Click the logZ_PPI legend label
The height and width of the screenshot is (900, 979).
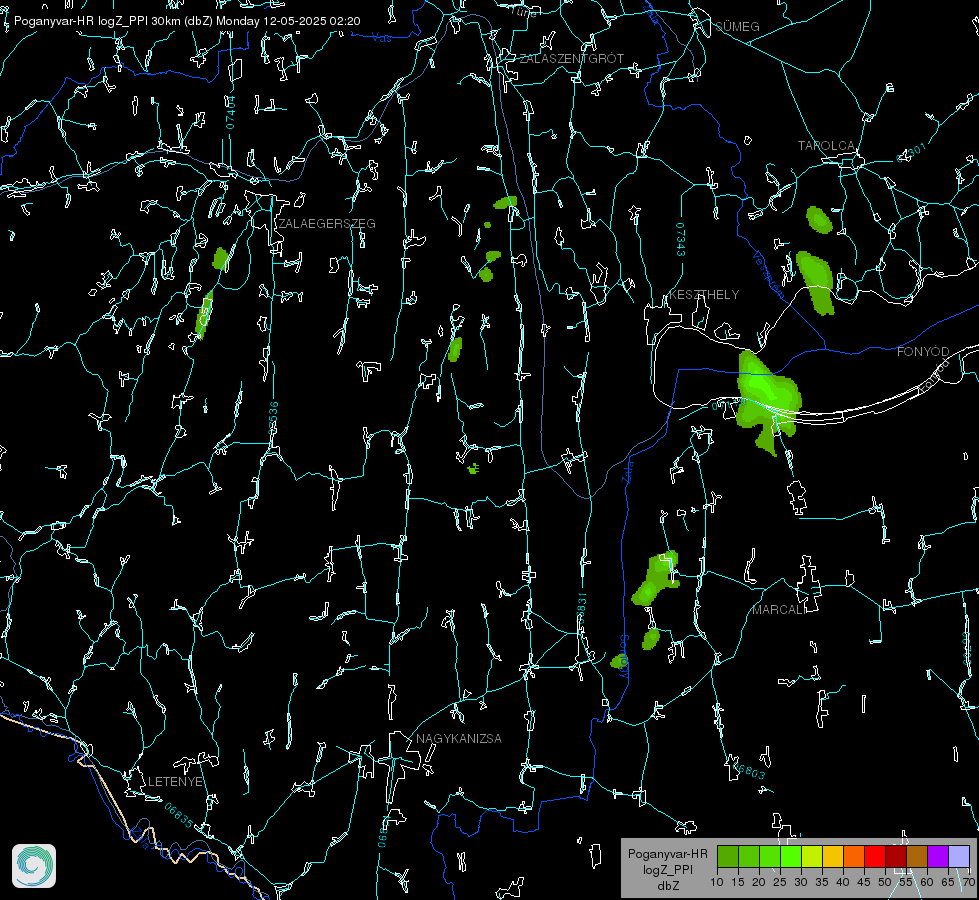pos(667,869)
